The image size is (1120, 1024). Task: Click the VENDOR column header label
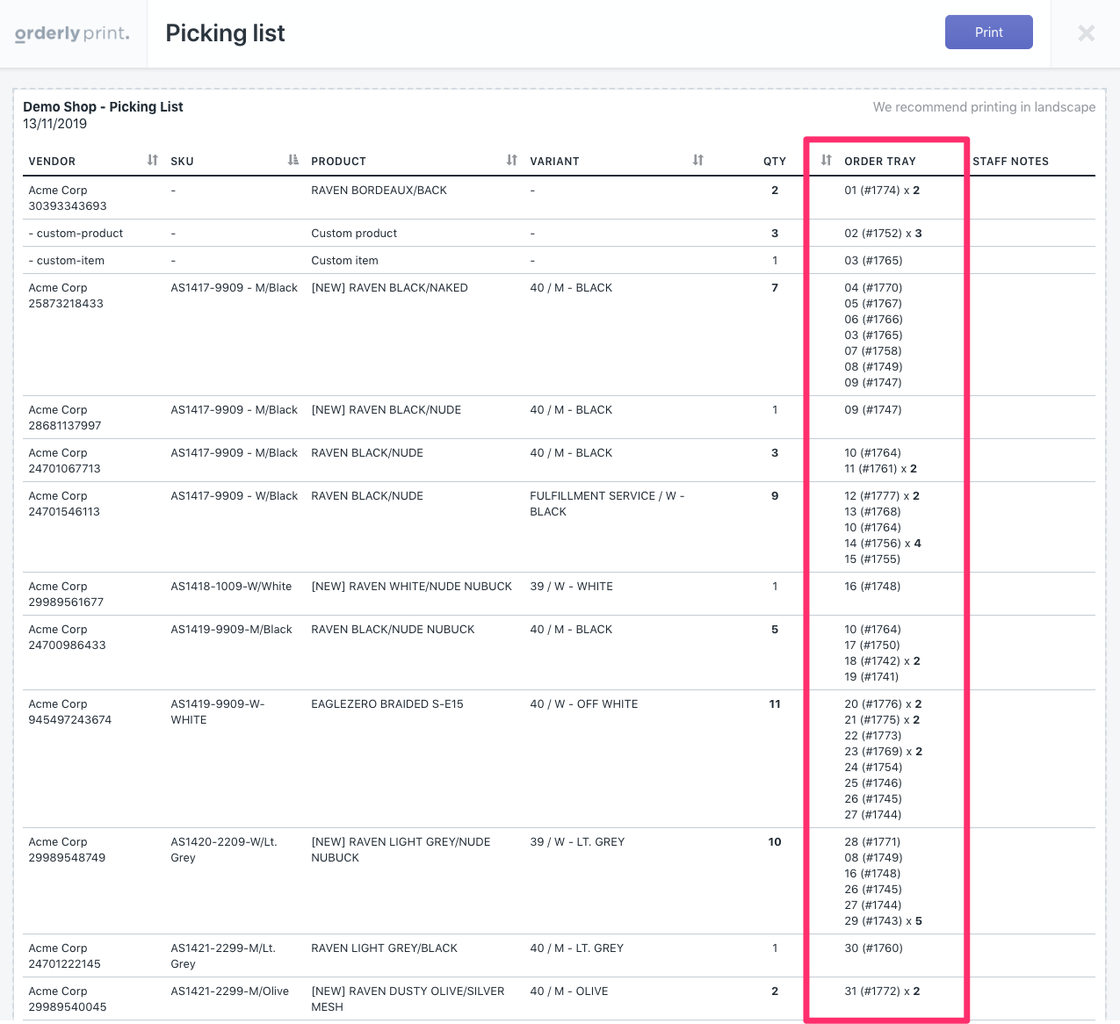tap(52, 161)
